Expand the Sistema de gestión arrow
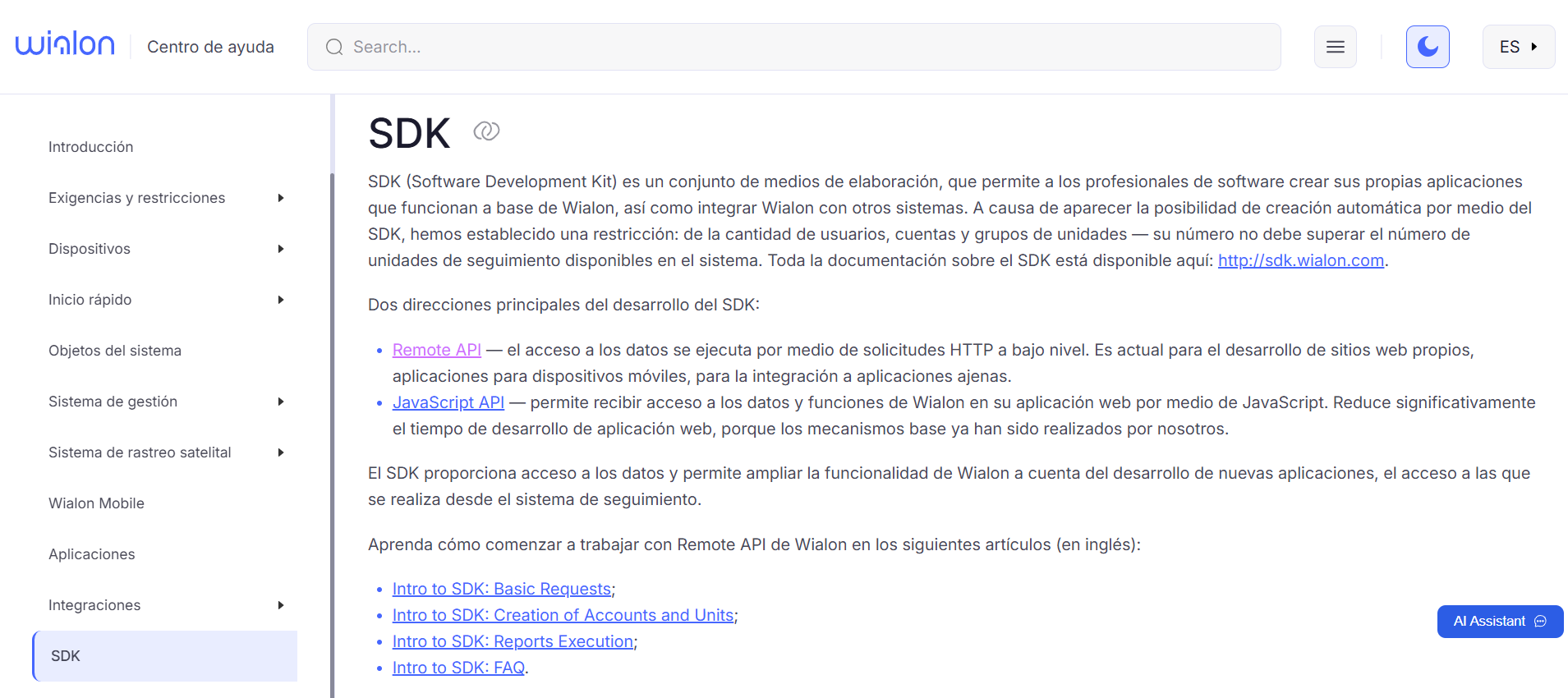The width and height of the screenshot is (1568, 698). 280,402
